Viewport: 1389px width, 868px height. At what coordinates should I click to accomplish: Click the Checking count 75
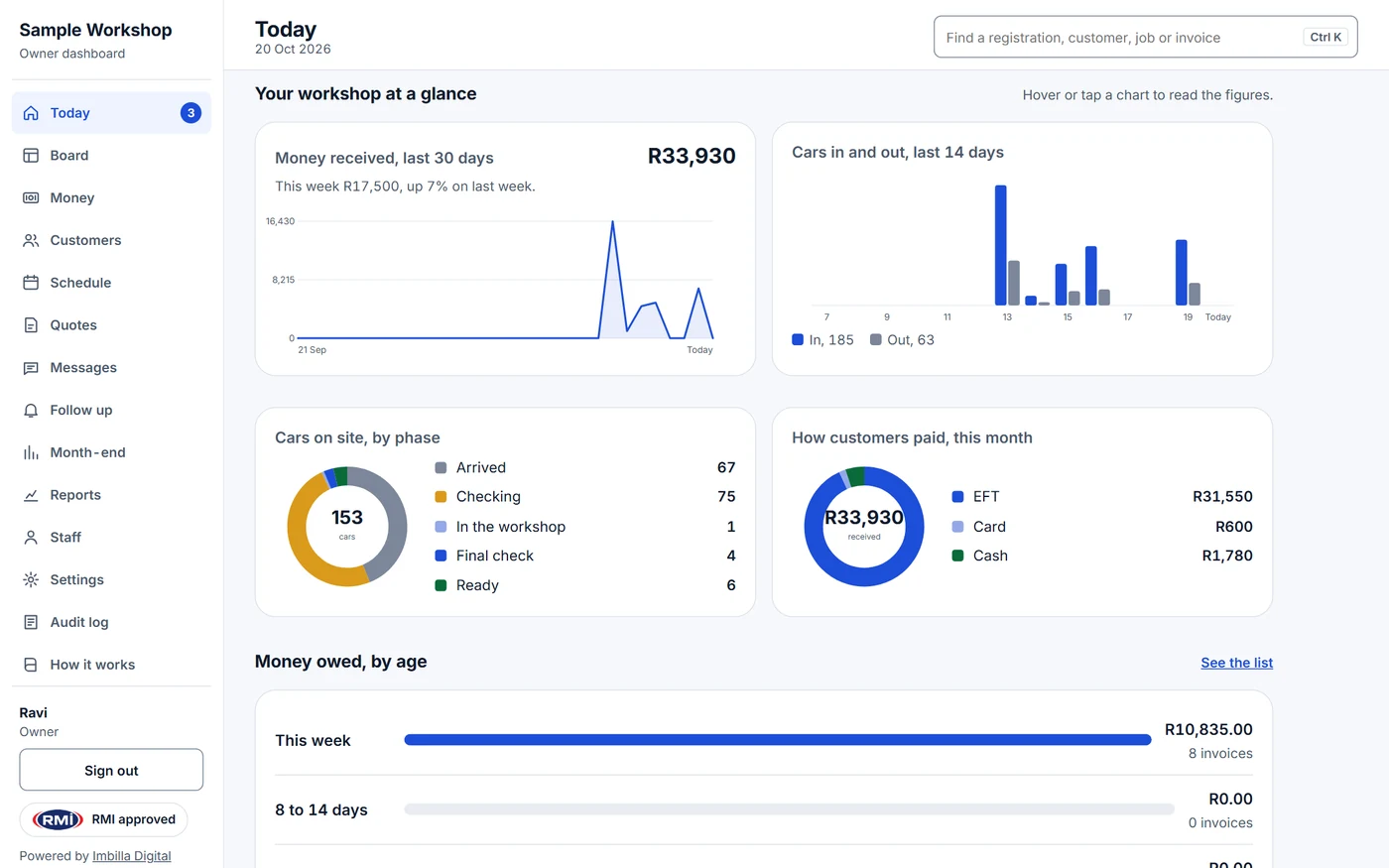(x=726, y=497)
